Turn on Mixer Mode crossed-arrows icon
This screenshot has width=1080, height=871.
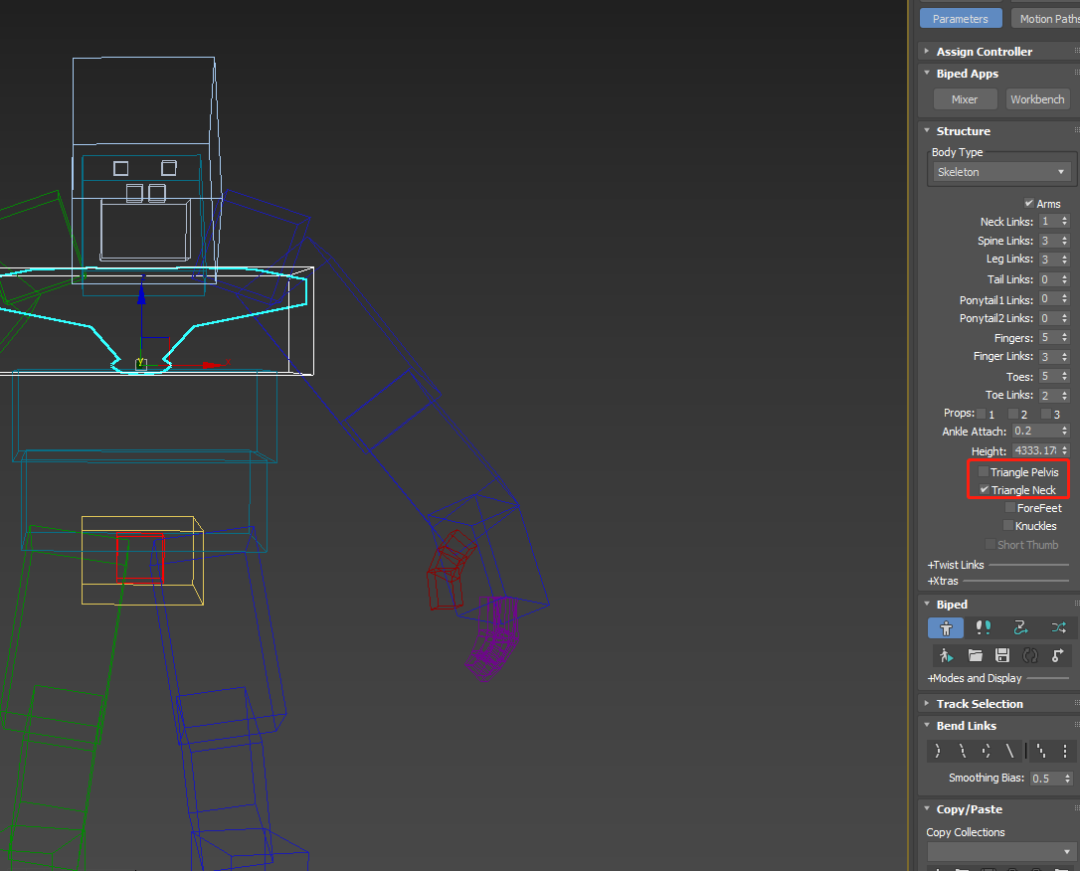(x=1058, y=628)
